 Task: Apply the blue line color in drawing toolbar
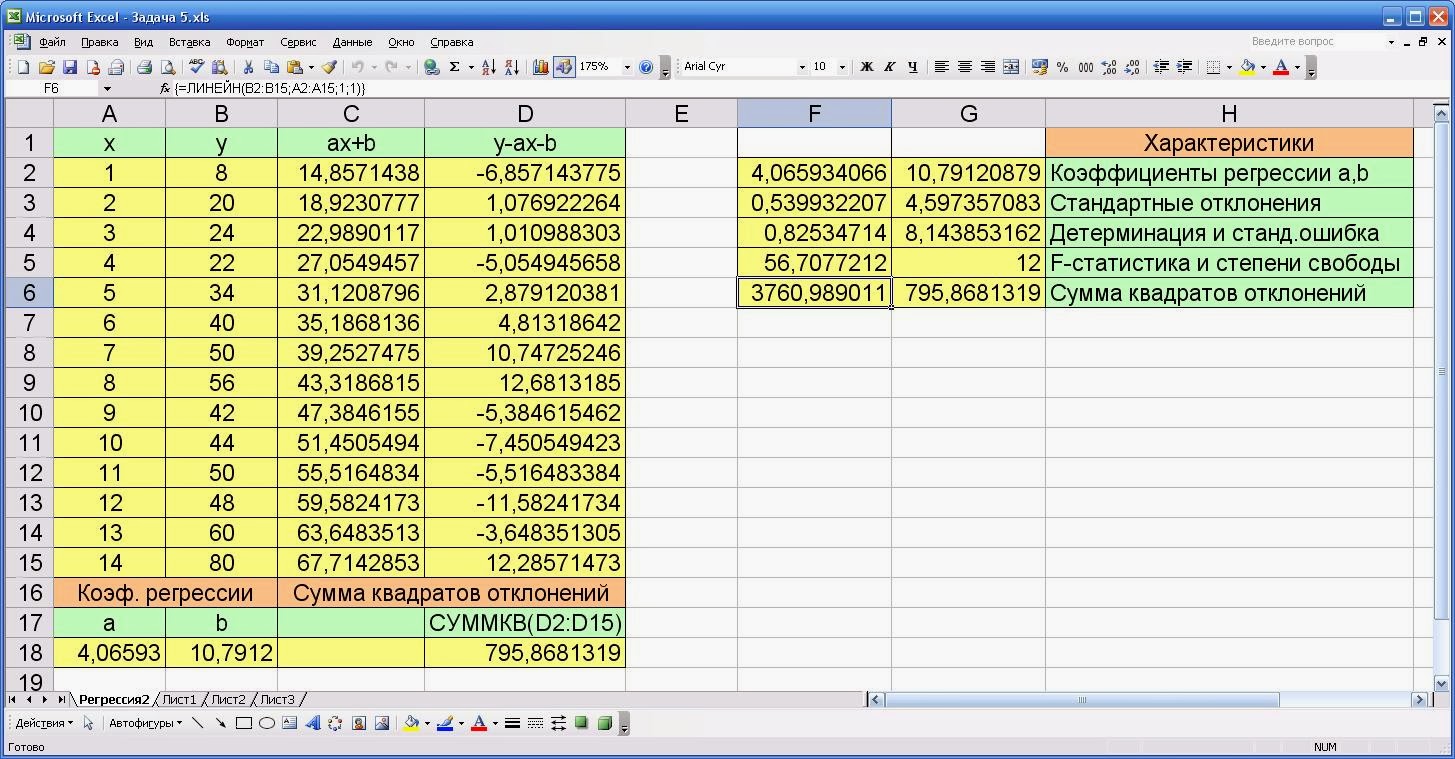pos(445,723)
